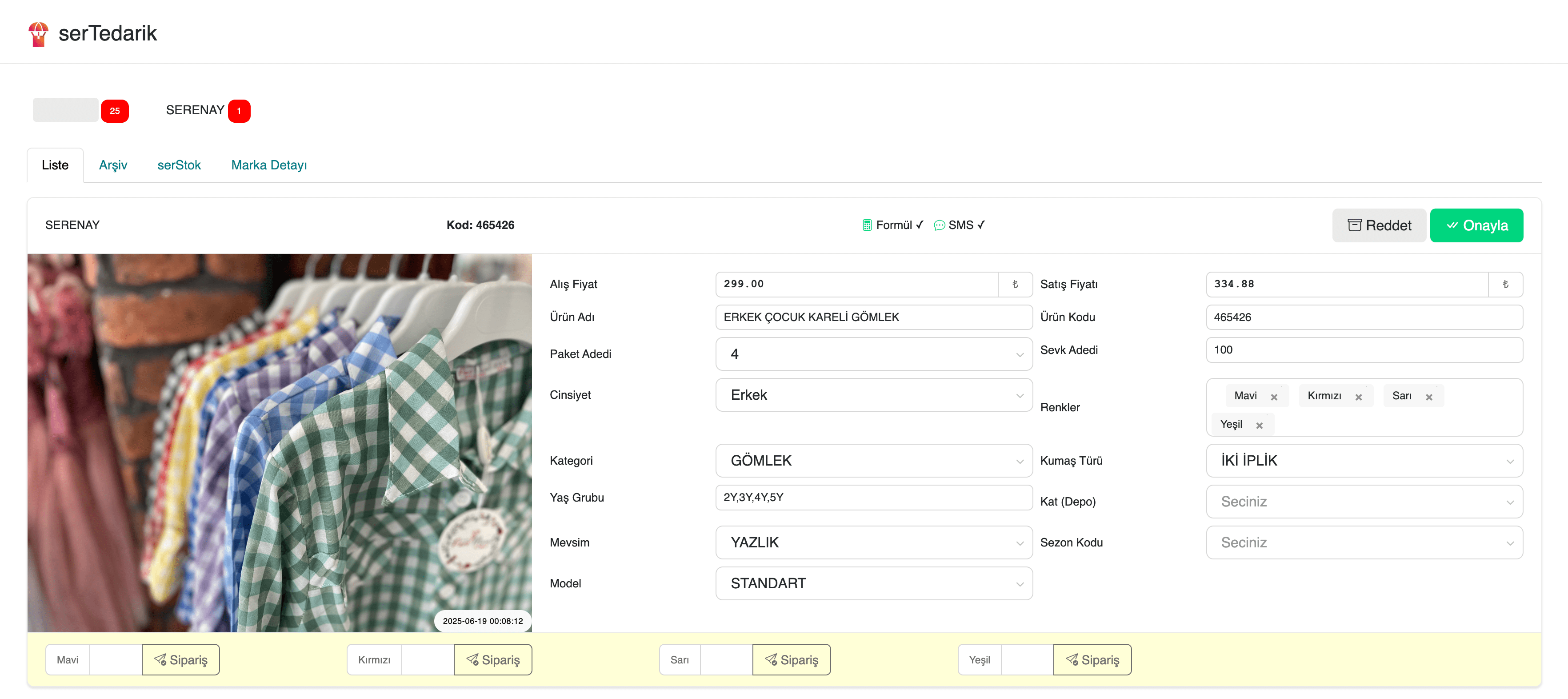Click the red 25 notification badge
This screenshot has height=699, width=1568.
pos(114,111)
